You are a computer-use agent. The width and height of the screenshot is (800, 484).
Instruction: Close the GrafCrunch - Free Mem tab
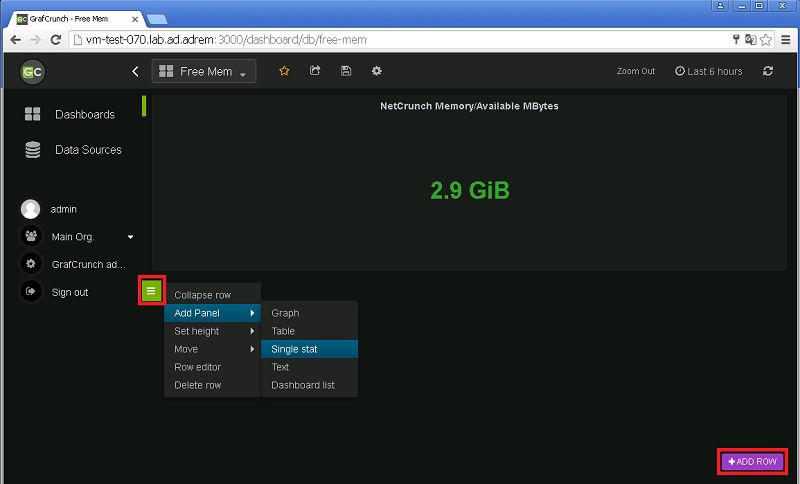(135, 19)
